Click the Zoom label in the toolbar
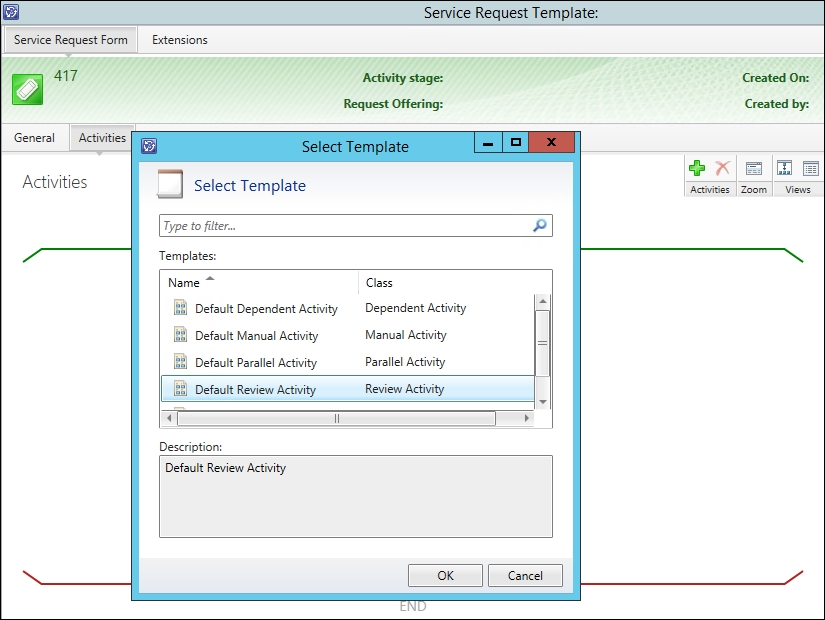This screenshot has width=825, height=620. tap(754, 189)
